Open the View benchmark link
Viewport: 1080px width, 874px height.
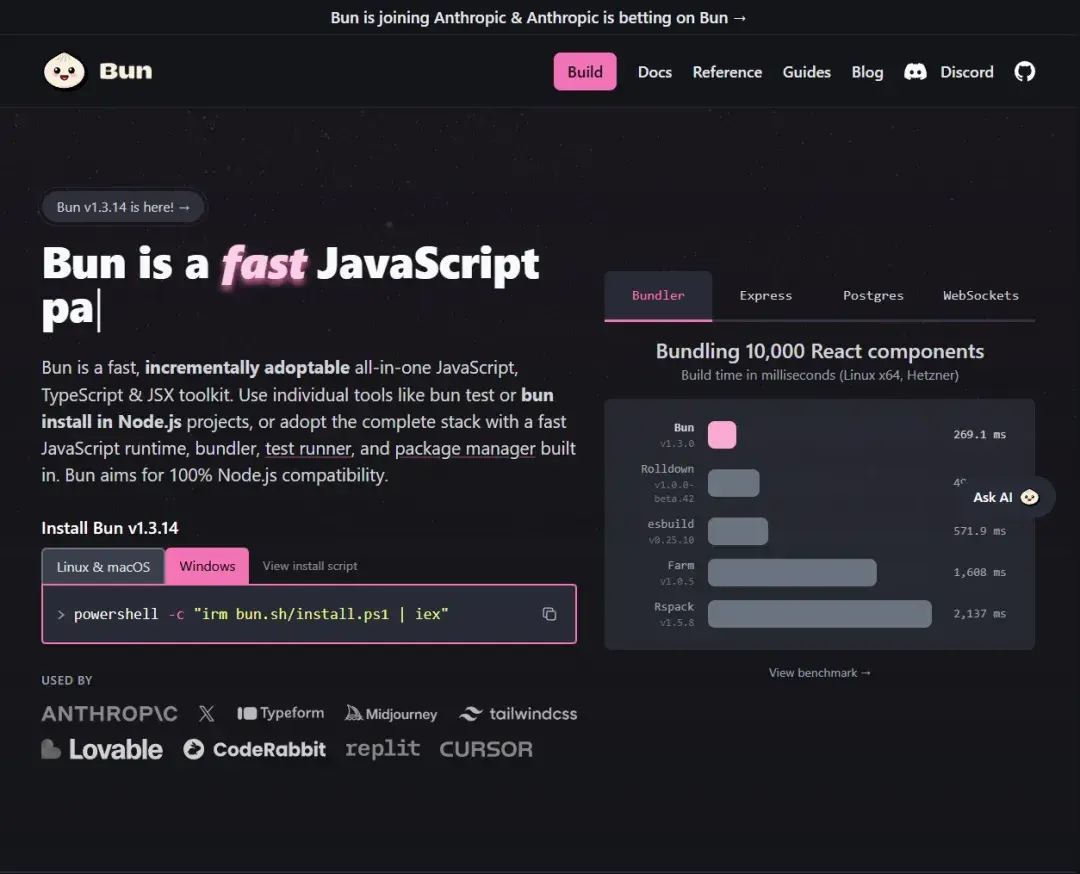820,673
